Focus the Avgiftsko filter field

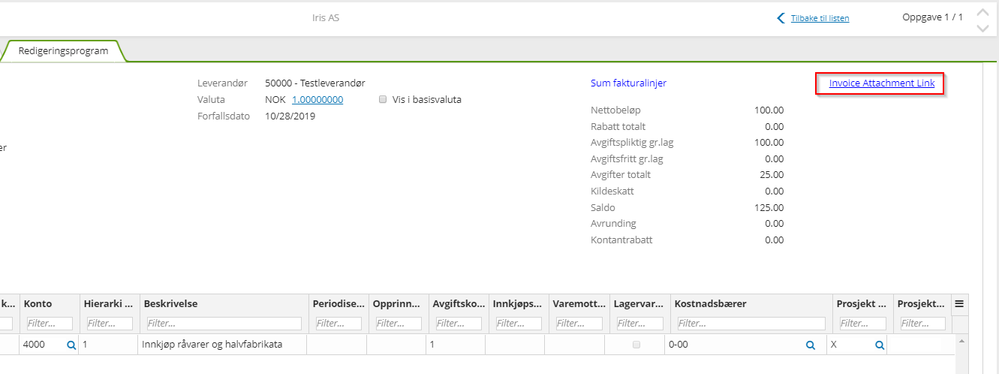click(x=459, y=324)
